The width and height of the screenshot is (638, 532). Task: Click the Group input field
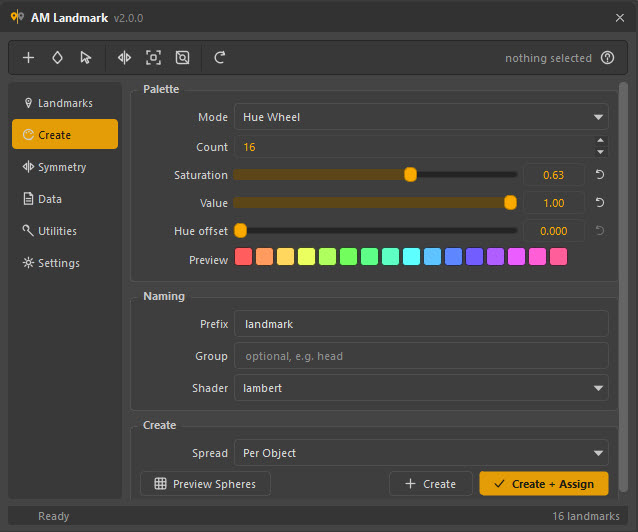coord(421,356)
